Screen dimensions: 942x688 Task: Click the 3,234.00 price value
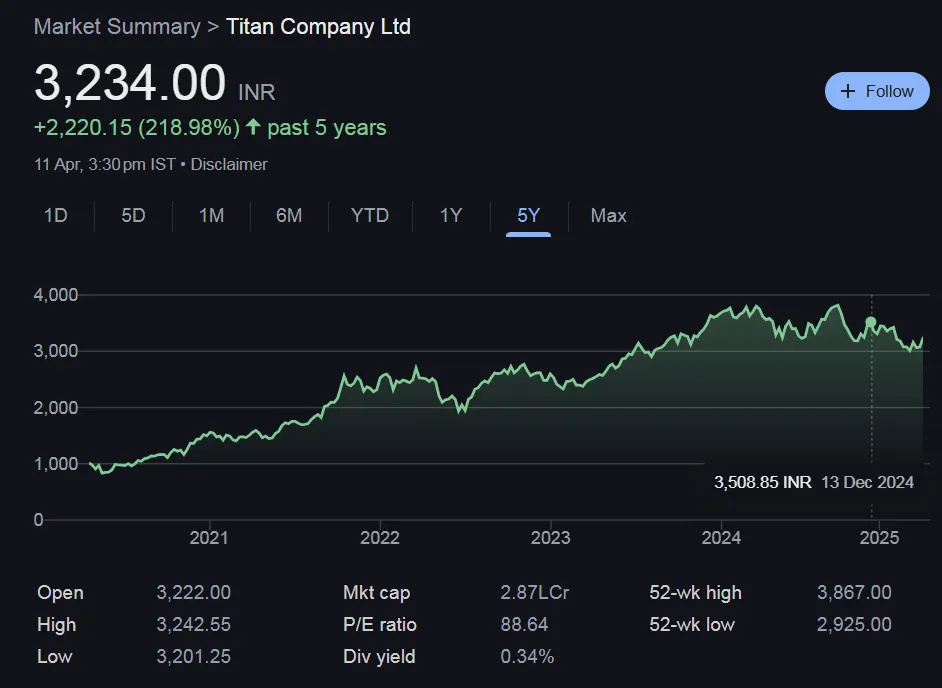(x=130, y=83)
